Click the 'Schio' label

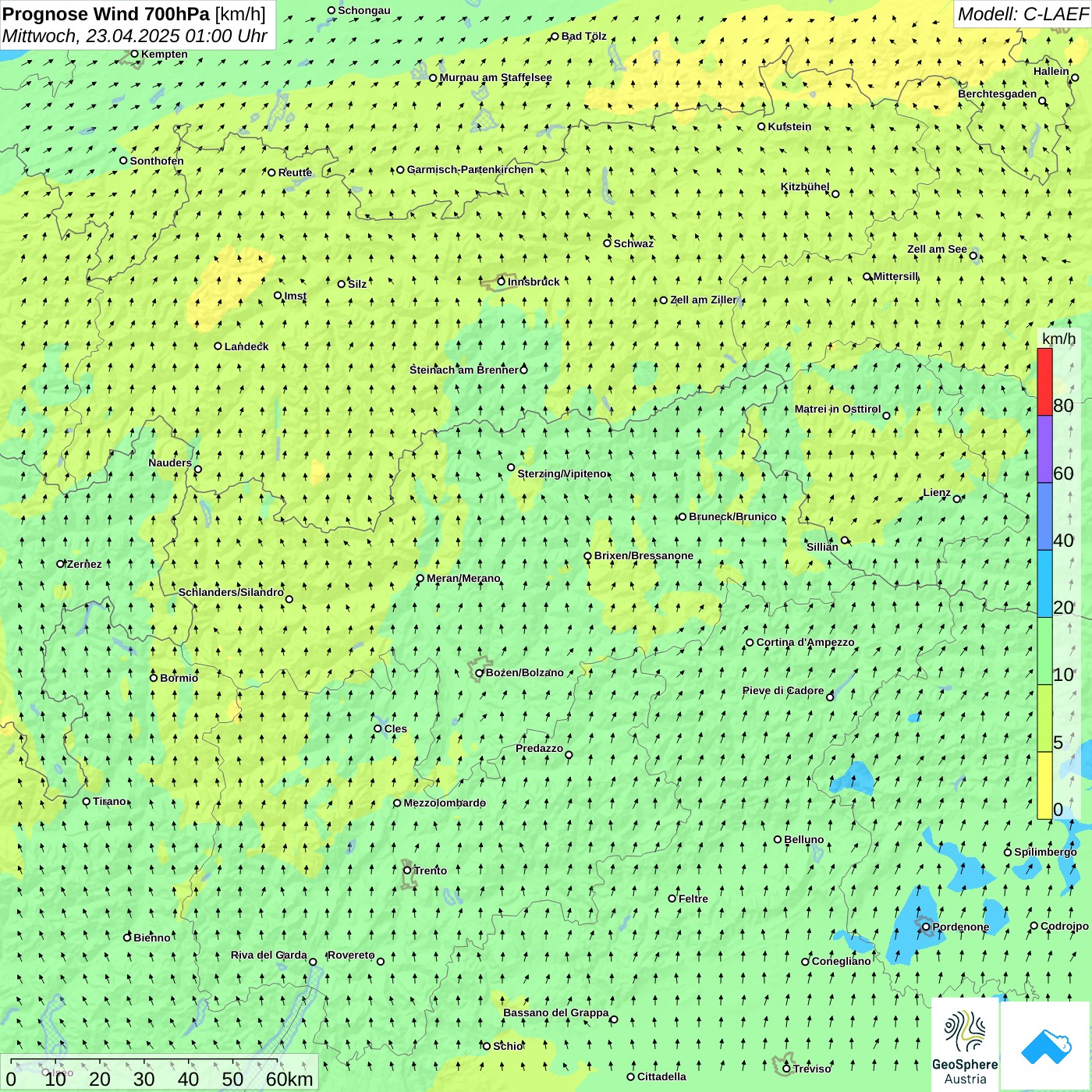508,1046
